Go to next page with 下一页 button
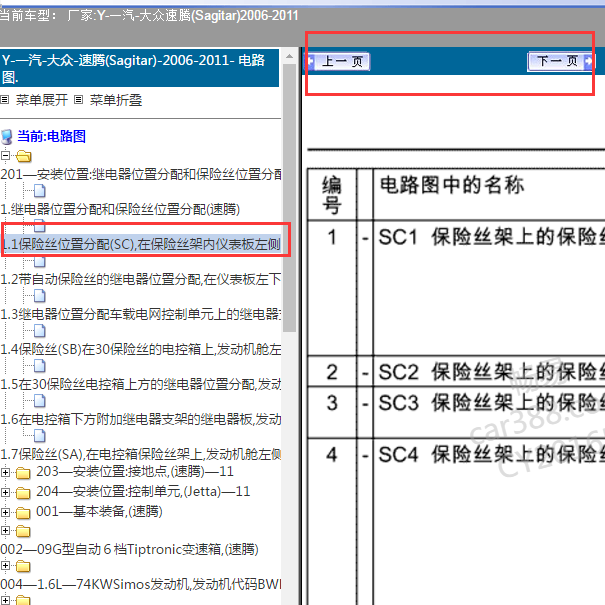Screen dimensions: 605x605 [560, 61]
